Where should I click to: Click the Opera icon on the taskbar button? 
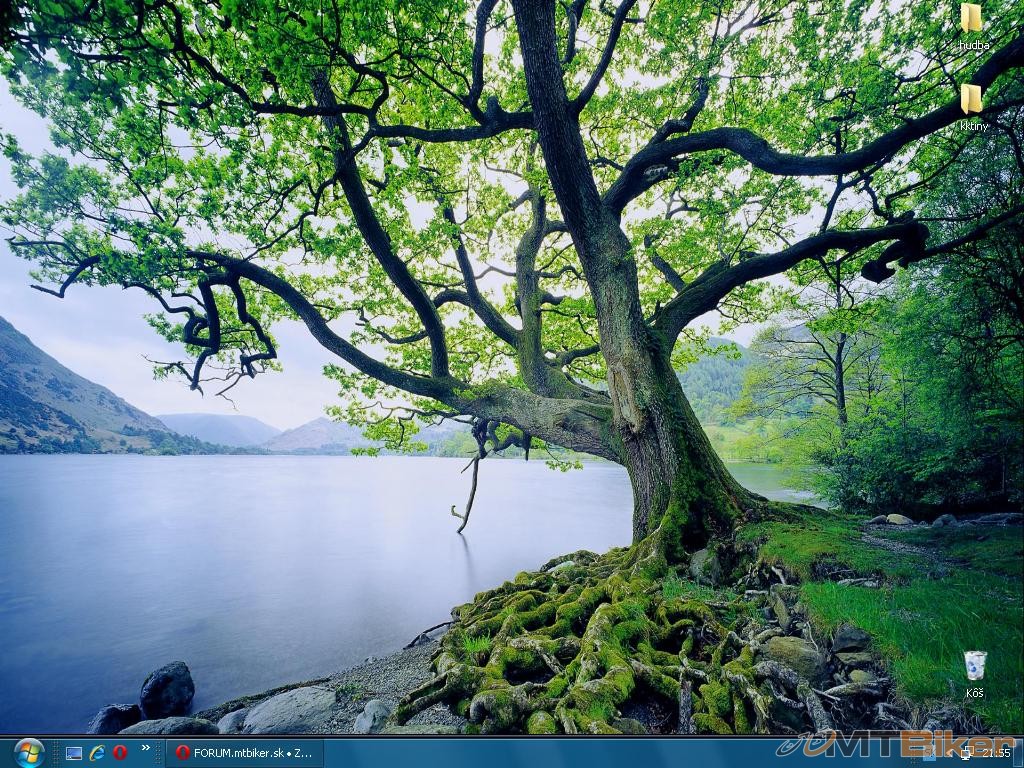pyautogui.click(x=182, y=753)
